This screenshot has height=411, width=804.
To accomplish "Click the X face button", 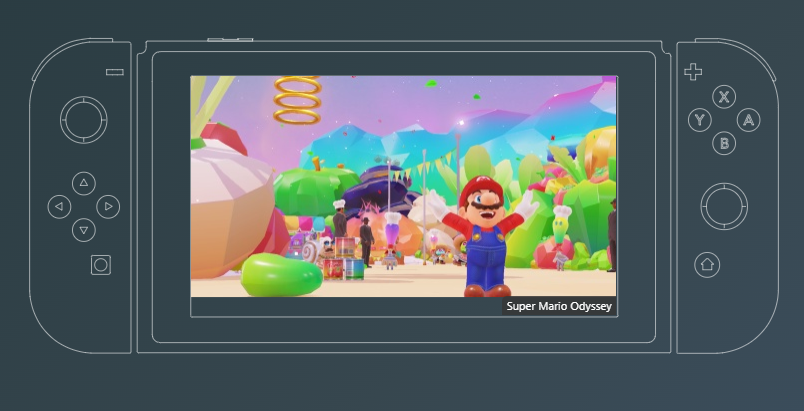I will (x=724, y=97).
